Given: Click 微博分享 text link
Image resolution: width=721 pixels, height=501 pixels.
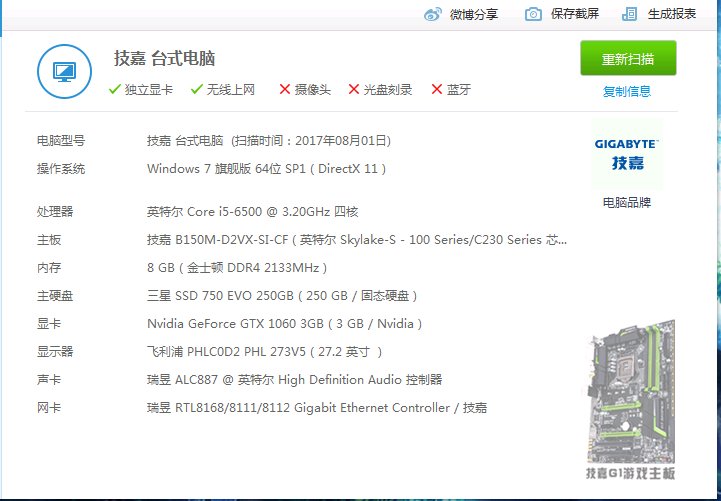Looking at the screenshot, I should (474, 14).
